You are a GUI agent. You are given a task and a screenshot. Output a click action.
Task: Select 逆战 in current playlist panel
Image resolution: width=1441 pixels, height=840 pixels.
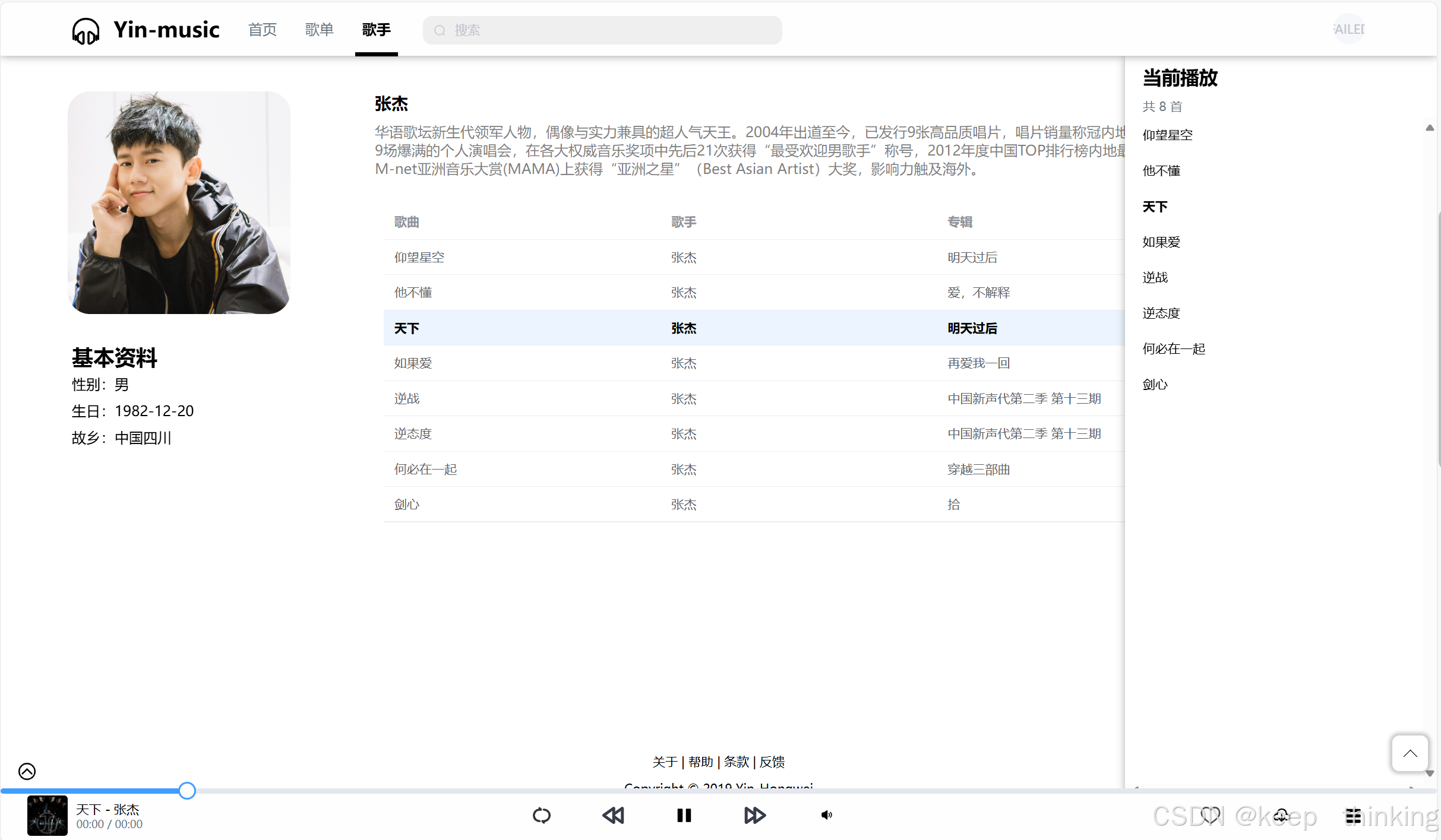[x=1155, y=277]
